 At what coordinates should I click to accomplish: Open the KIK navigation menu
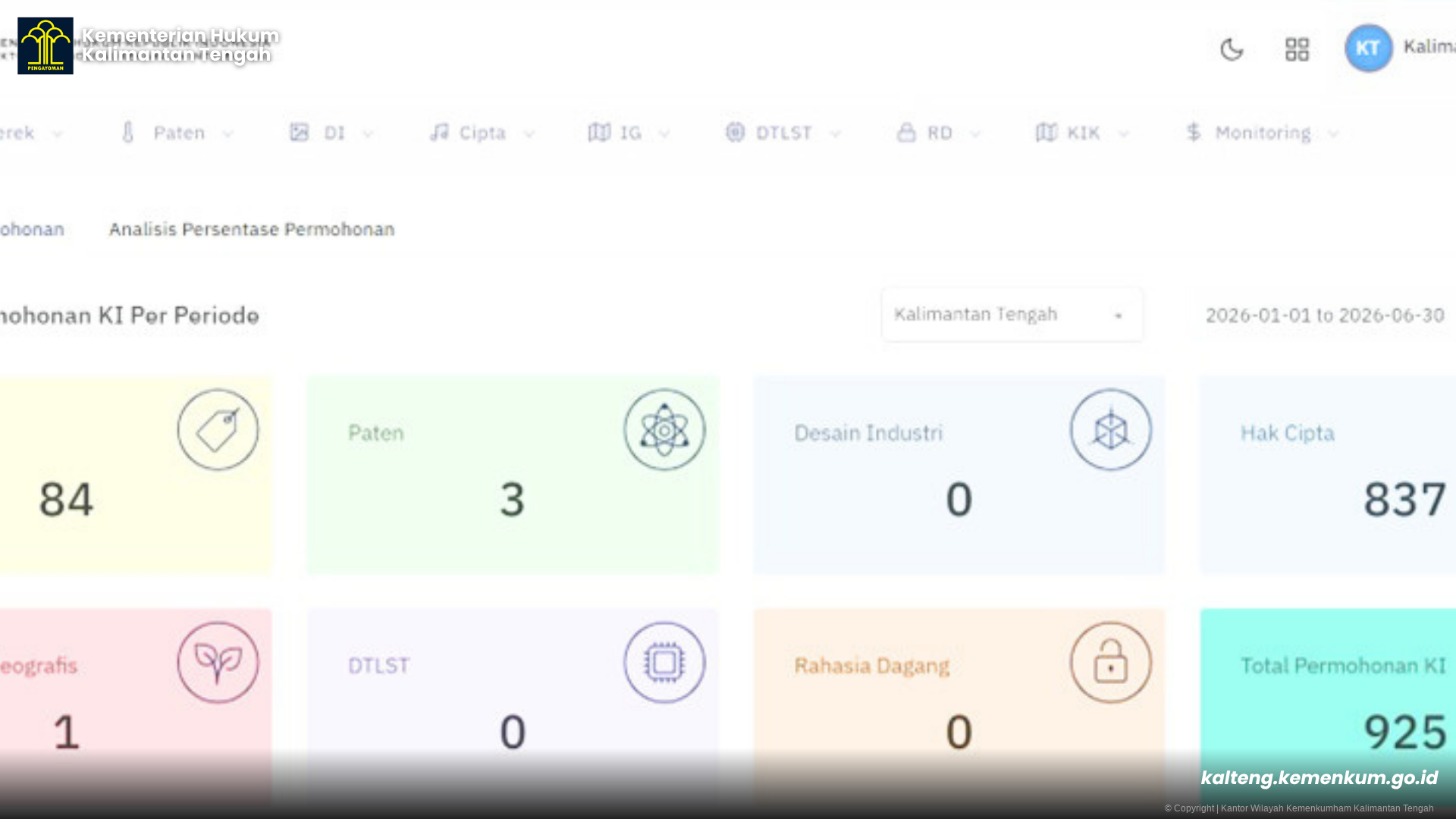[x=1082, y=133]
